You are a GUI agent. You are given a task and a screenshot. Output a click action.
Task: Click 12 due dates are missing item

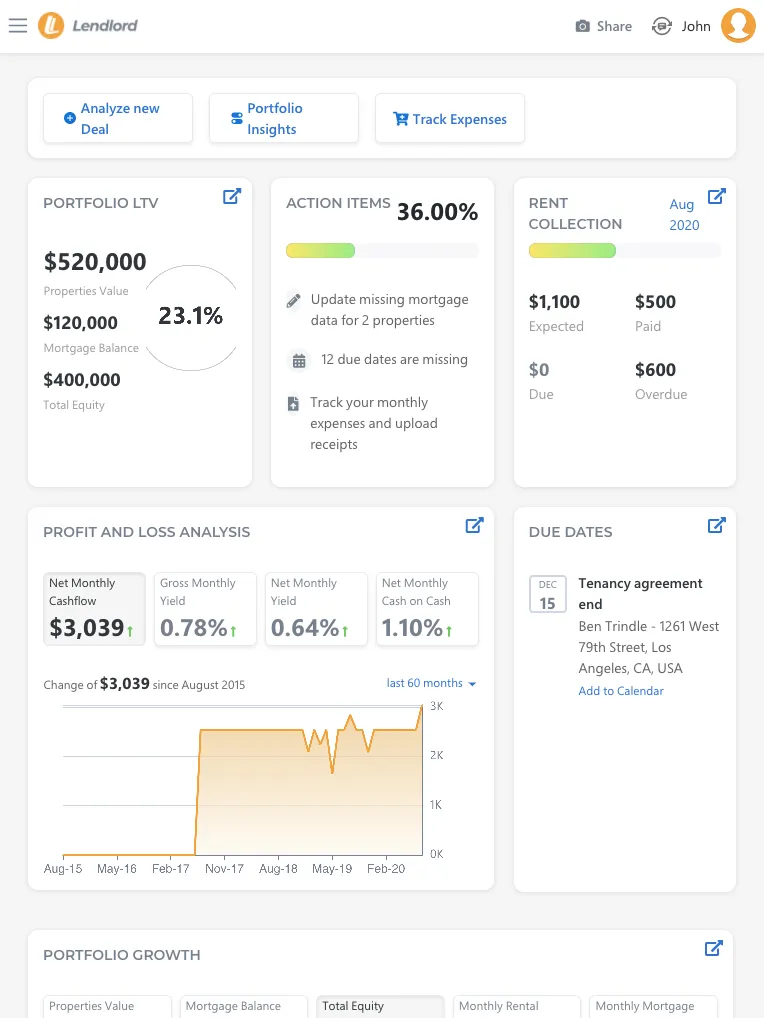pyautogui.click(x=394, y=360)
